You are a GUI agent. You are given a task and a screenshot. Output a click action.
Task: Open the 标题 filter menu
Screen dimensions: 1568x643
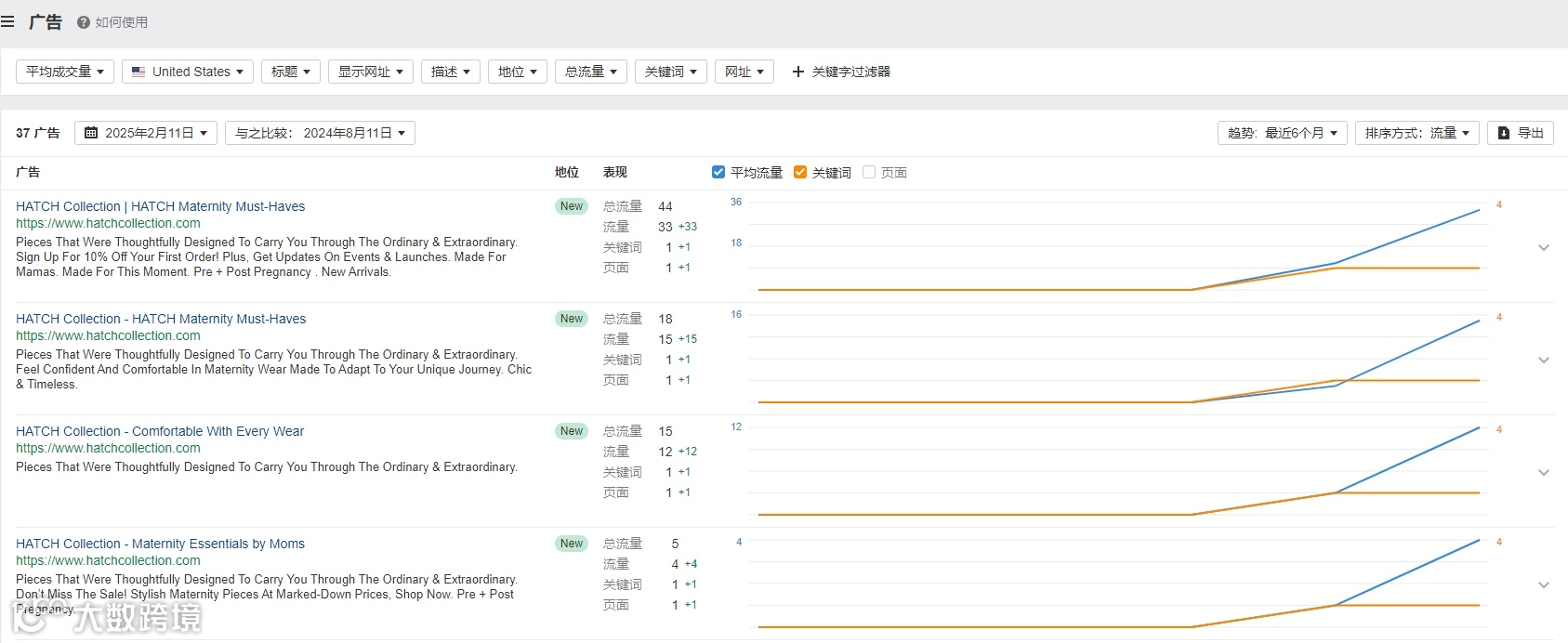pyautogui.click(x=290, y=72)
